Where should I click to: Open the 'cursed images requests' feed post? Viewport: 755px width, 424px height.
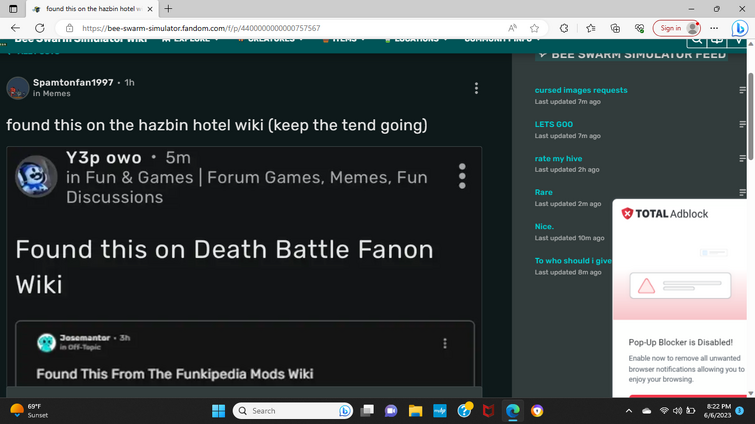(581, 90)
